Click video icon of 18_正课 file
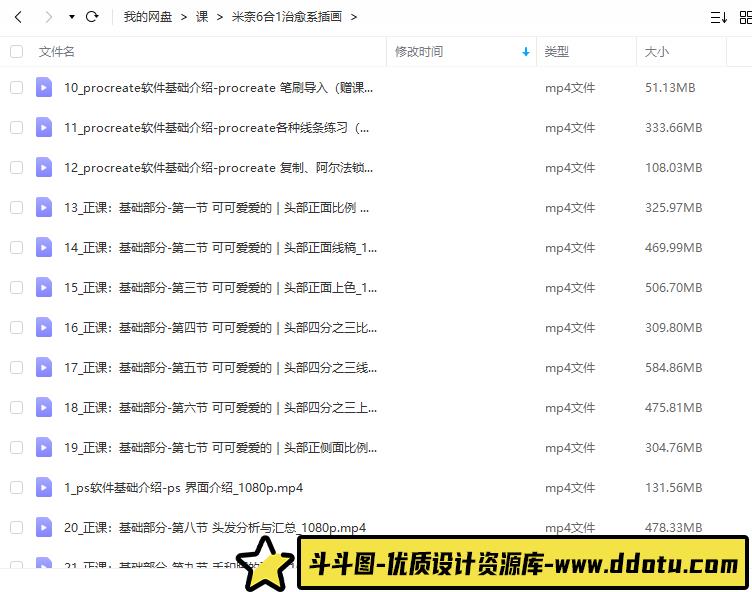752x592 pixels. coord(44,407)
